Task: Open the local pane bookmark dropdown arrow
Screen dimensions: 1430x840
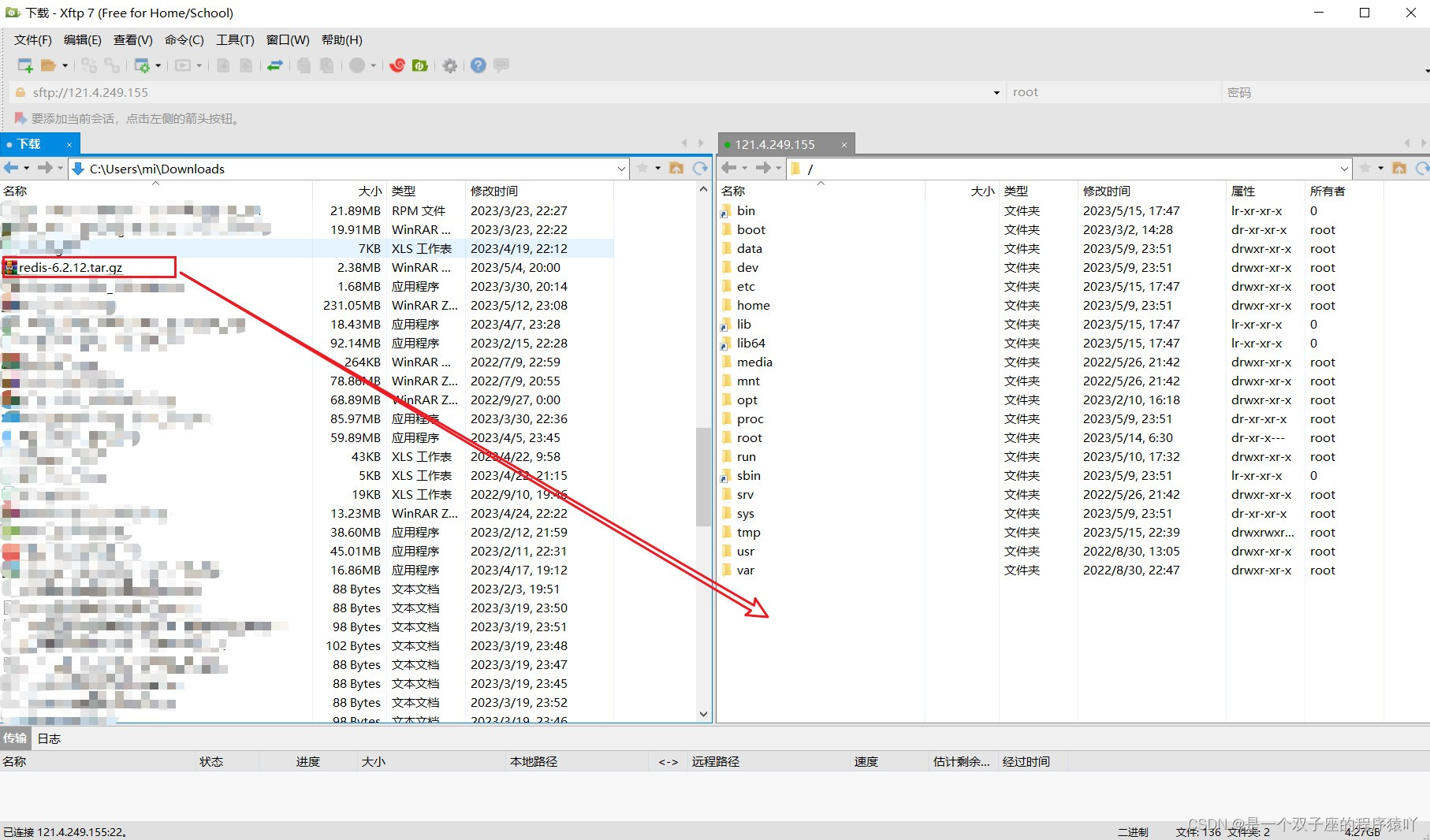Action: (657, 168)
